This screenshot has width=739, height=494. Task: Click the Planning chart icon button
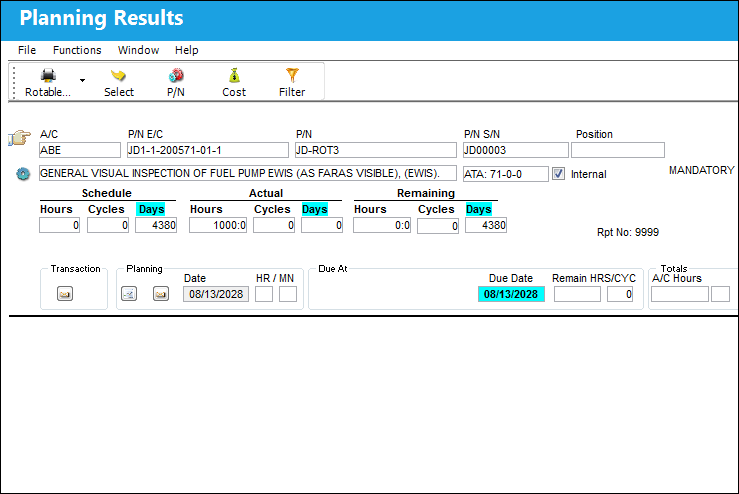129,294
